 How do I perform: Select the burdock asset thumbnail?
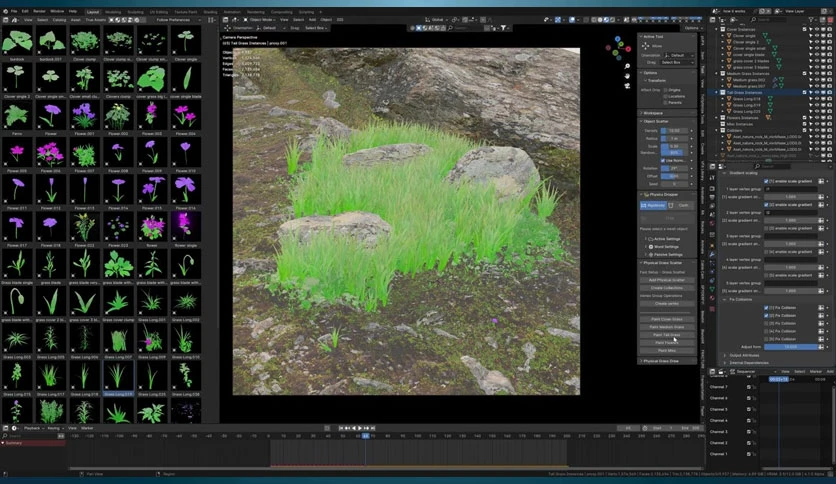[x=17, y=41]
